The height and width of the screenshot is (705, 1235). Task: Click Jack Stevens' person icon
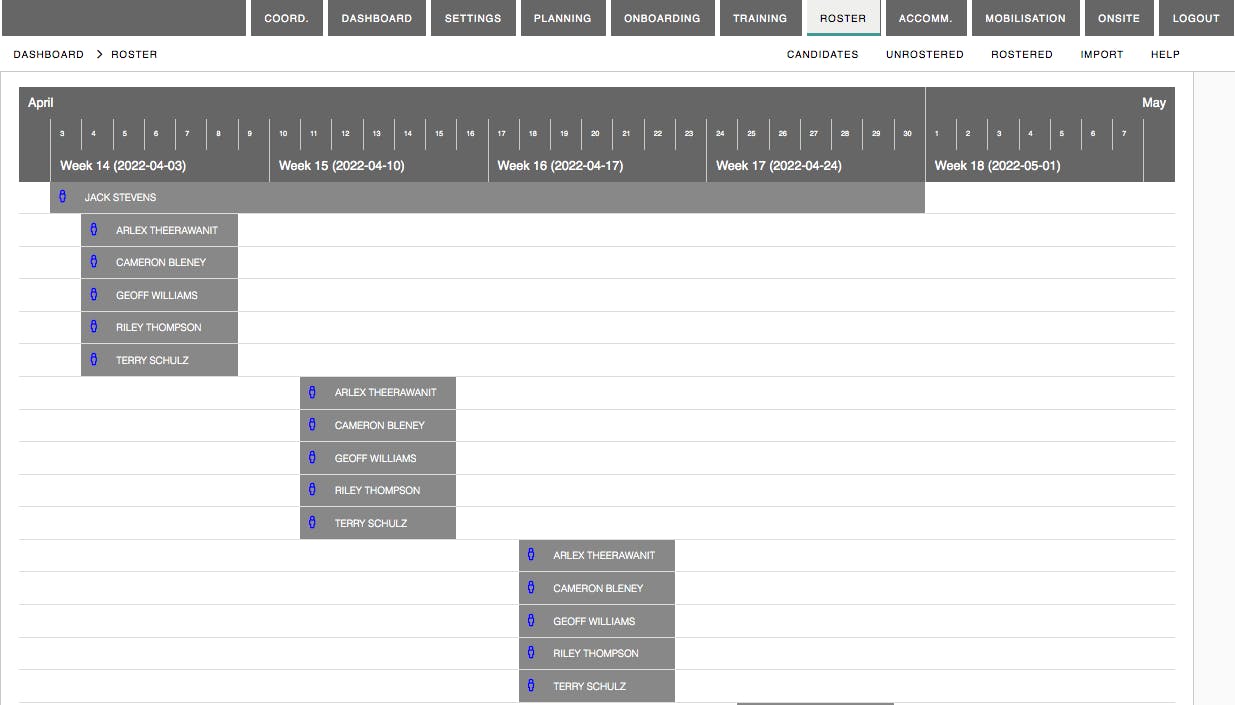click(62, 197)
